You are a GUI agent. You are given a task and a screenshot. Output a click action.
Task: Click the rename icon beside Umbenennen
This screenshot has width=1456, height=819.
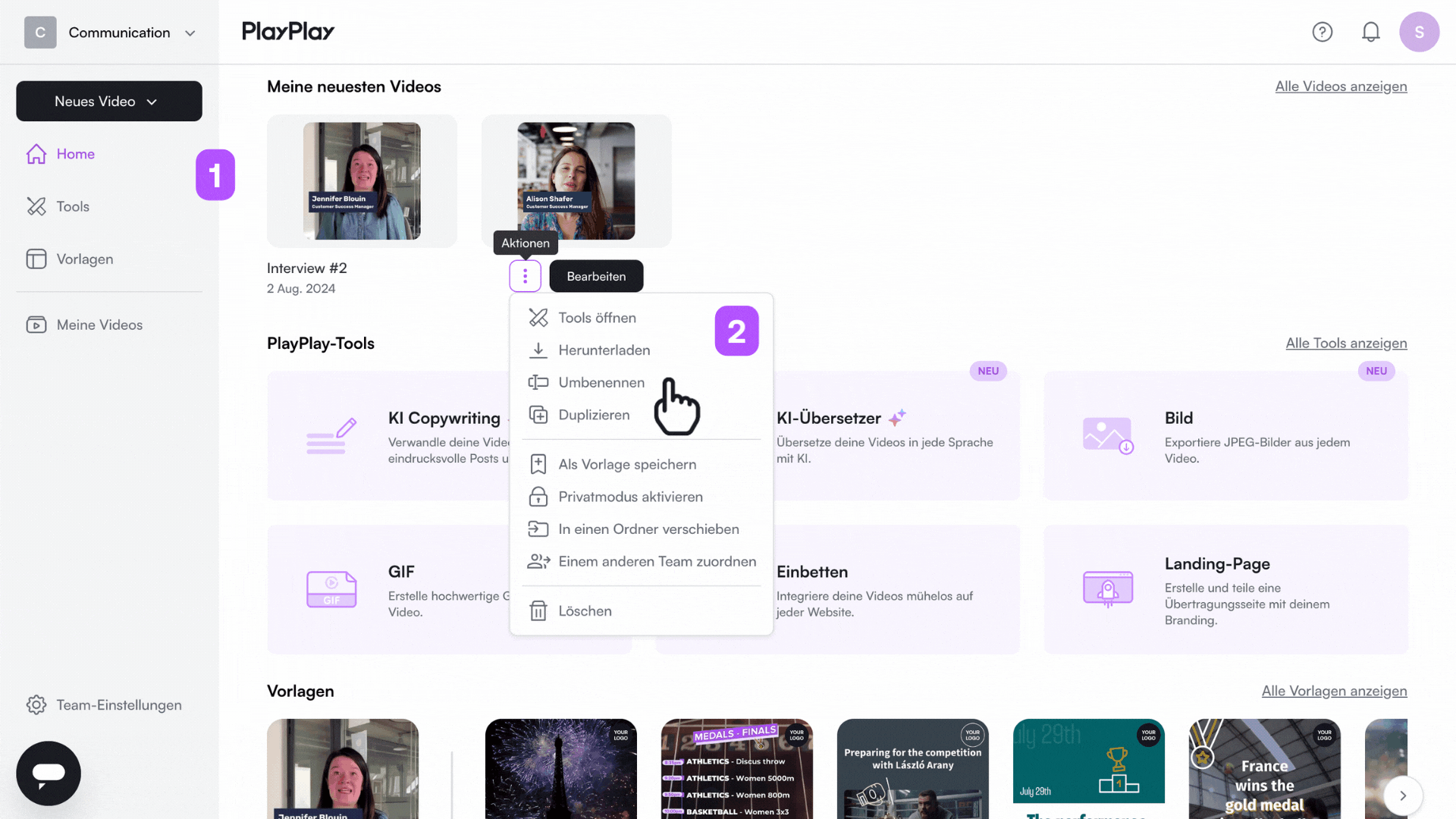point(538,382)
